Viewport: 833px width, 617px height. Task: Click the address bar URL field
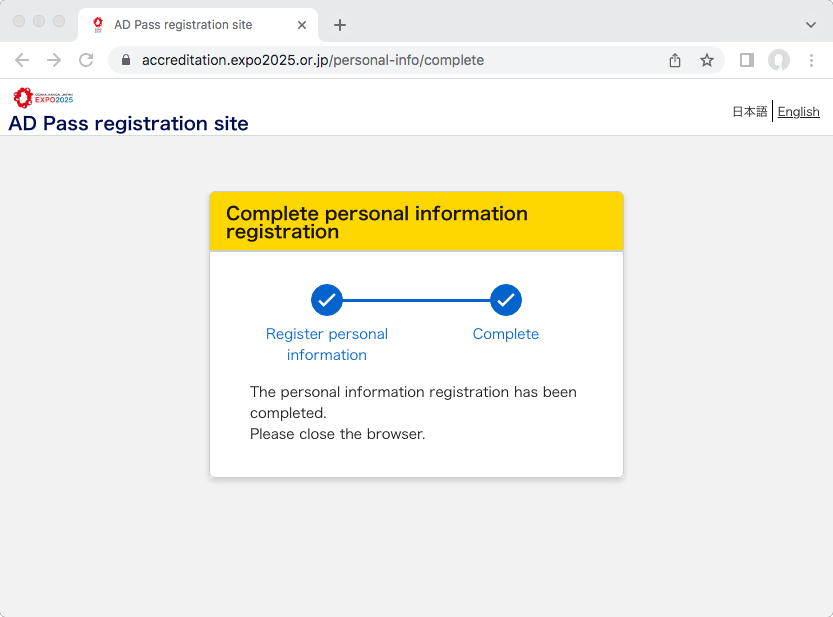(x=400, y=60)
